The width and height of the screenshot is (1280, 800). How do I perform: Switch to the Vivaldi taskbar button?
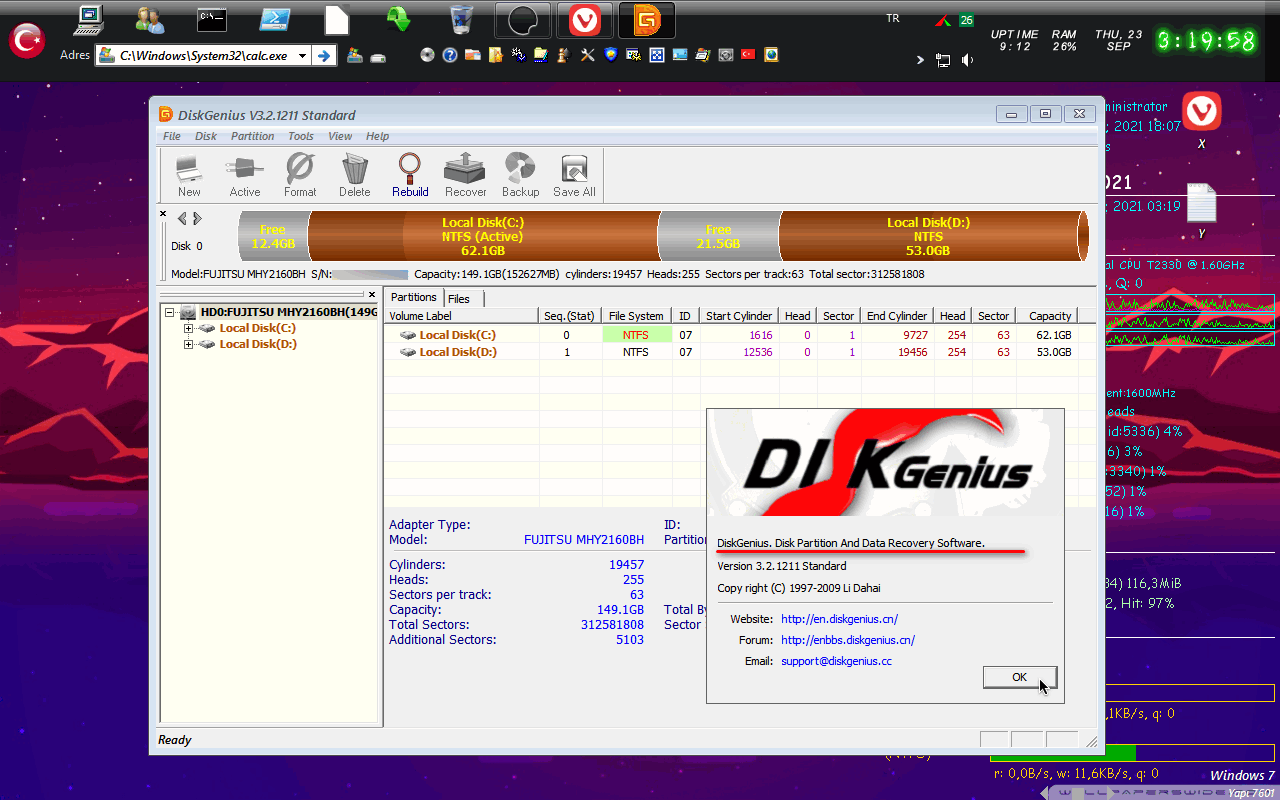coord(585,20)
